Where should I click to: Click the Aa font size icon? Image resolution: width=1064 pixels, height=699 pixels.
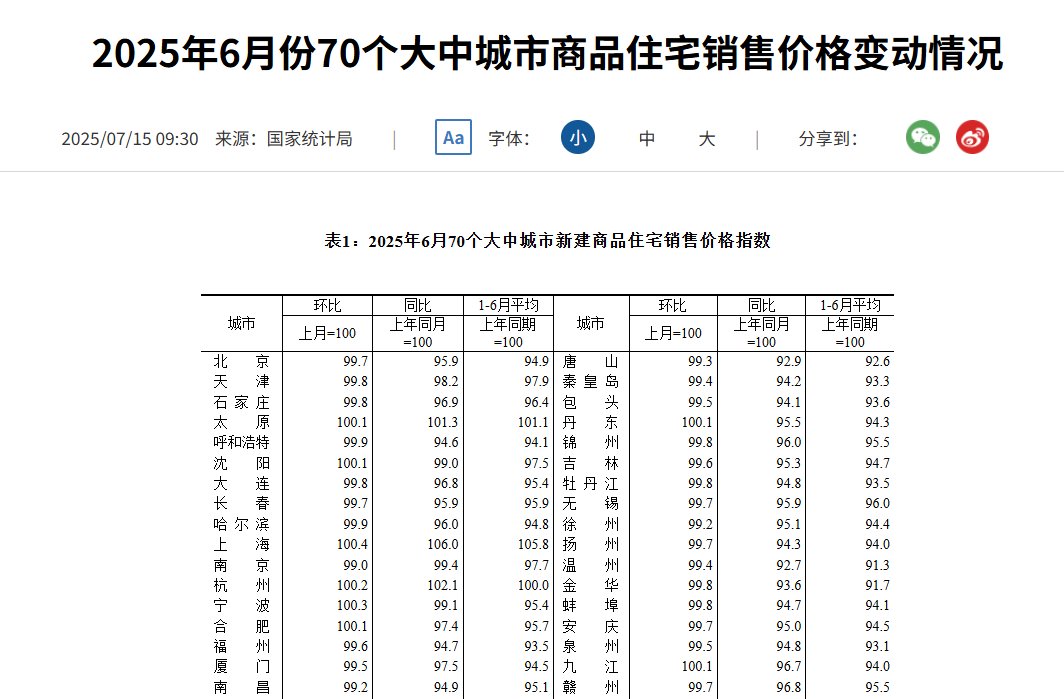tap(453, 137)
